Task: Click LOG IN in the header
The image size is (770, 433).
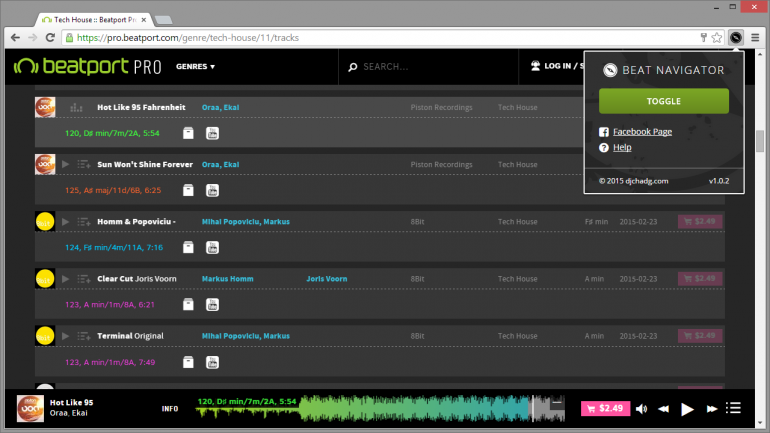Action: (557, 66)
